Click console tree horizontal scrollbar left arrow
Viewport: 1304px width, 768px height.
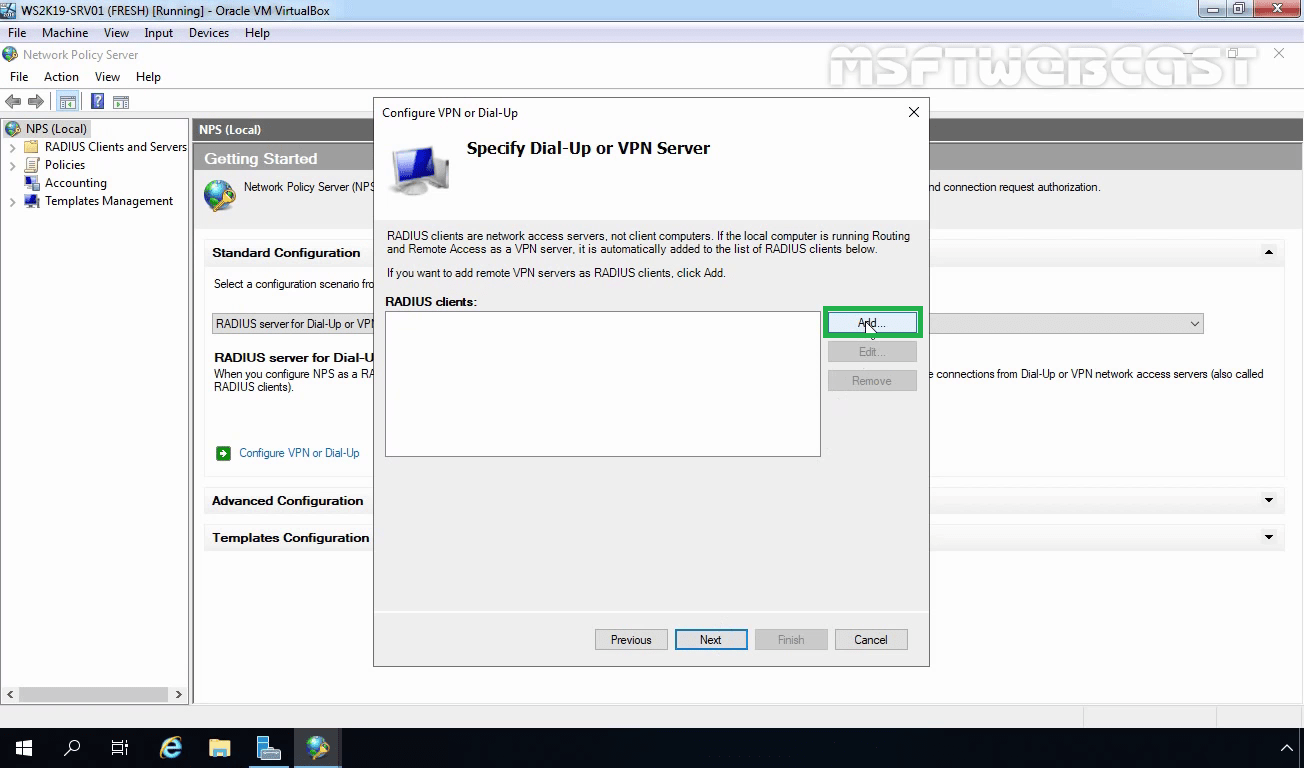(x=11, y=694)
